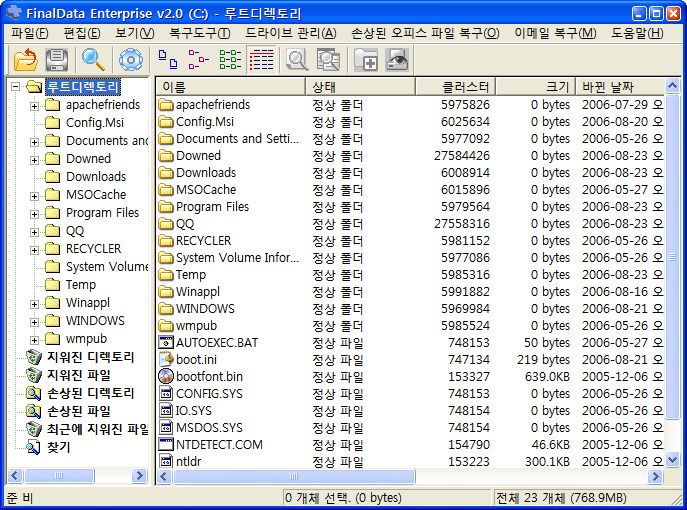This screenshot has width=687, height=510.
Task: Click the Open folder toolbar icon
Action: point(25,60)
